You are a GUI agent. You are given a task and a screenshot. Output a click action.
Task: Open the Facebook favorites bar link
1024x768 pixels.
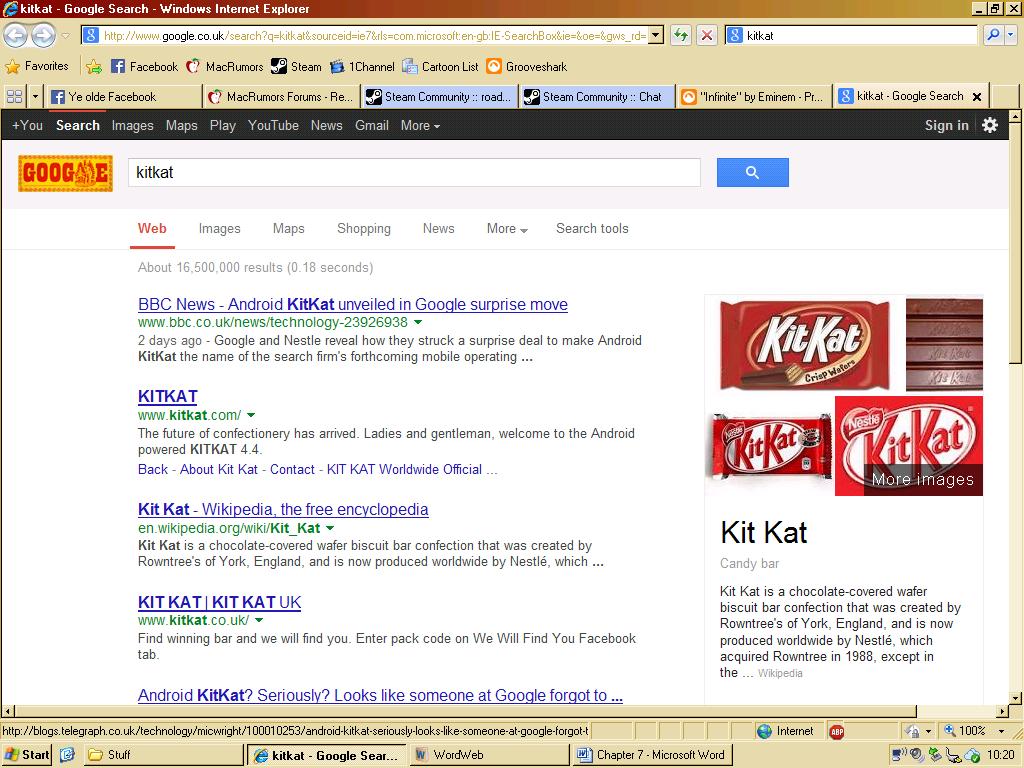(144, 67)
